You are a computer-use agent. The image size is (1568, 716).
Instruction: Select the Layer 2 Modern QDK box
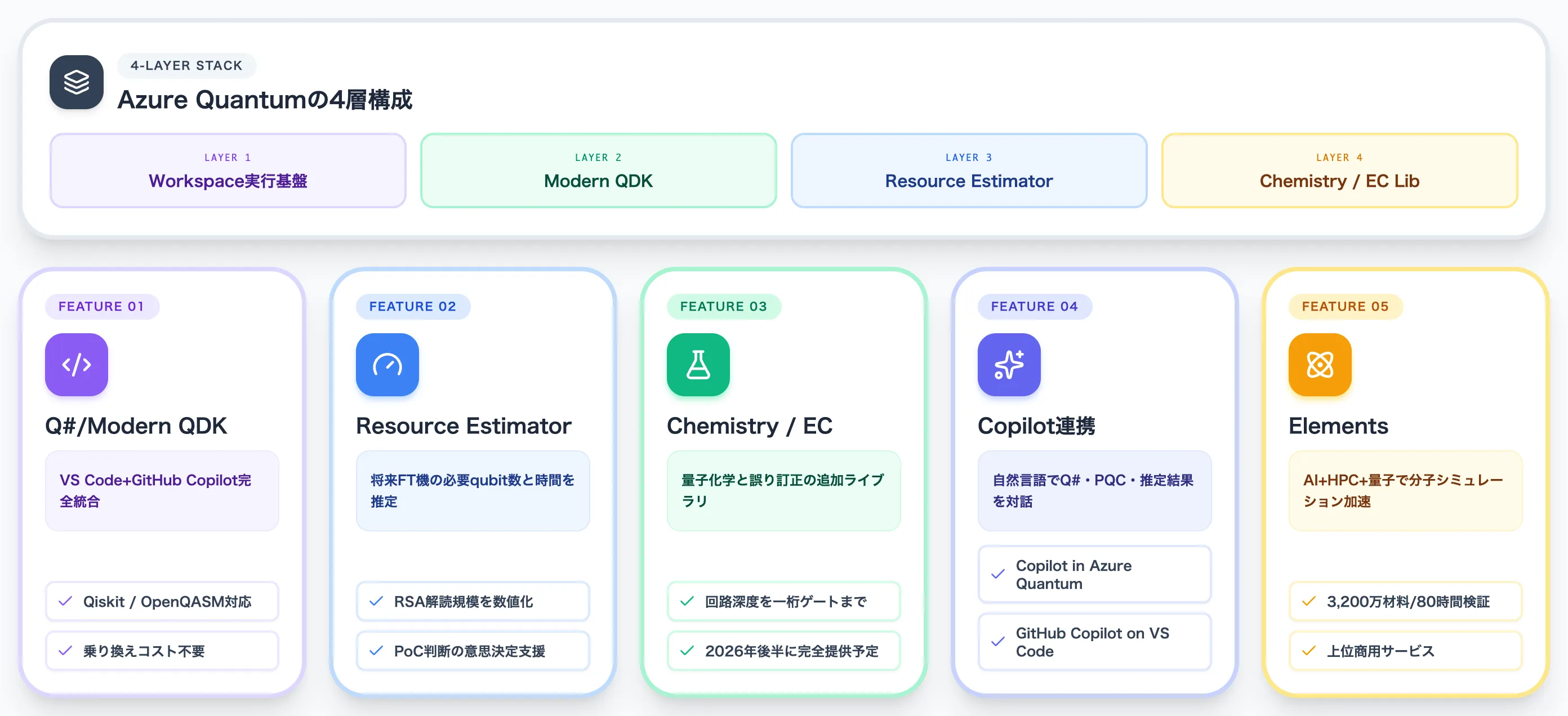(x=598, y=171)
